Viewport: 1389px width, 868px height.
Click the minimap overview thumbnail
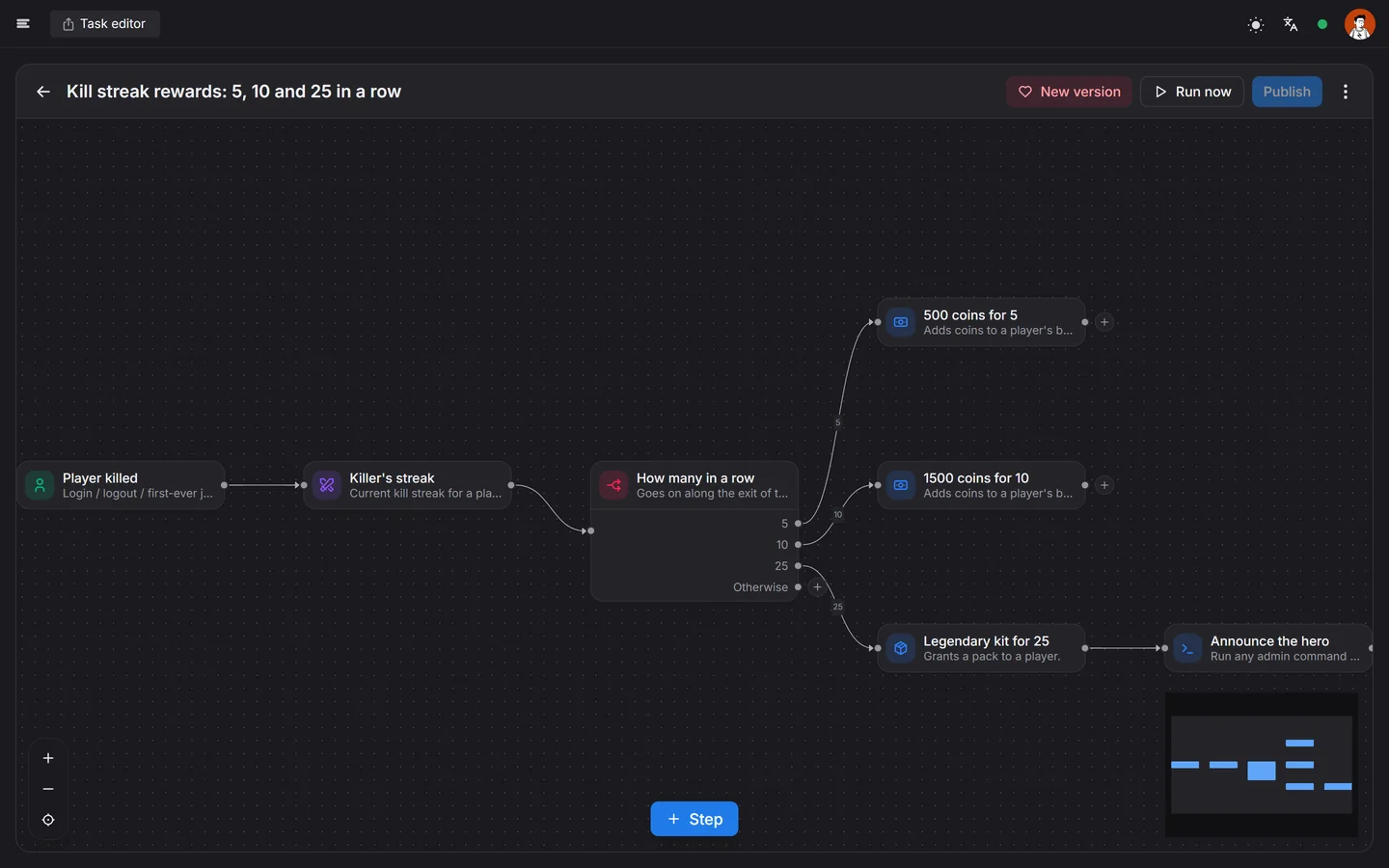click(1262, 765)
